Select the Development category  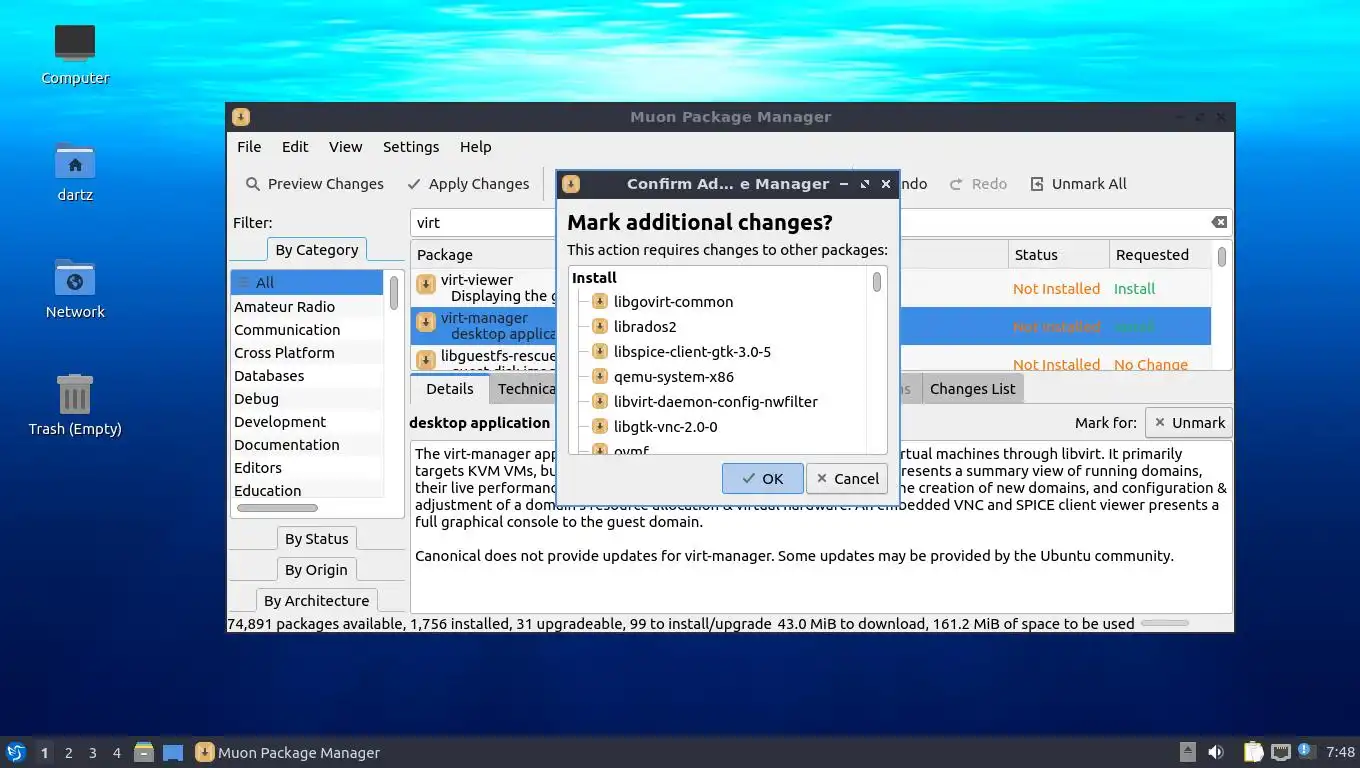click(307, 422)
